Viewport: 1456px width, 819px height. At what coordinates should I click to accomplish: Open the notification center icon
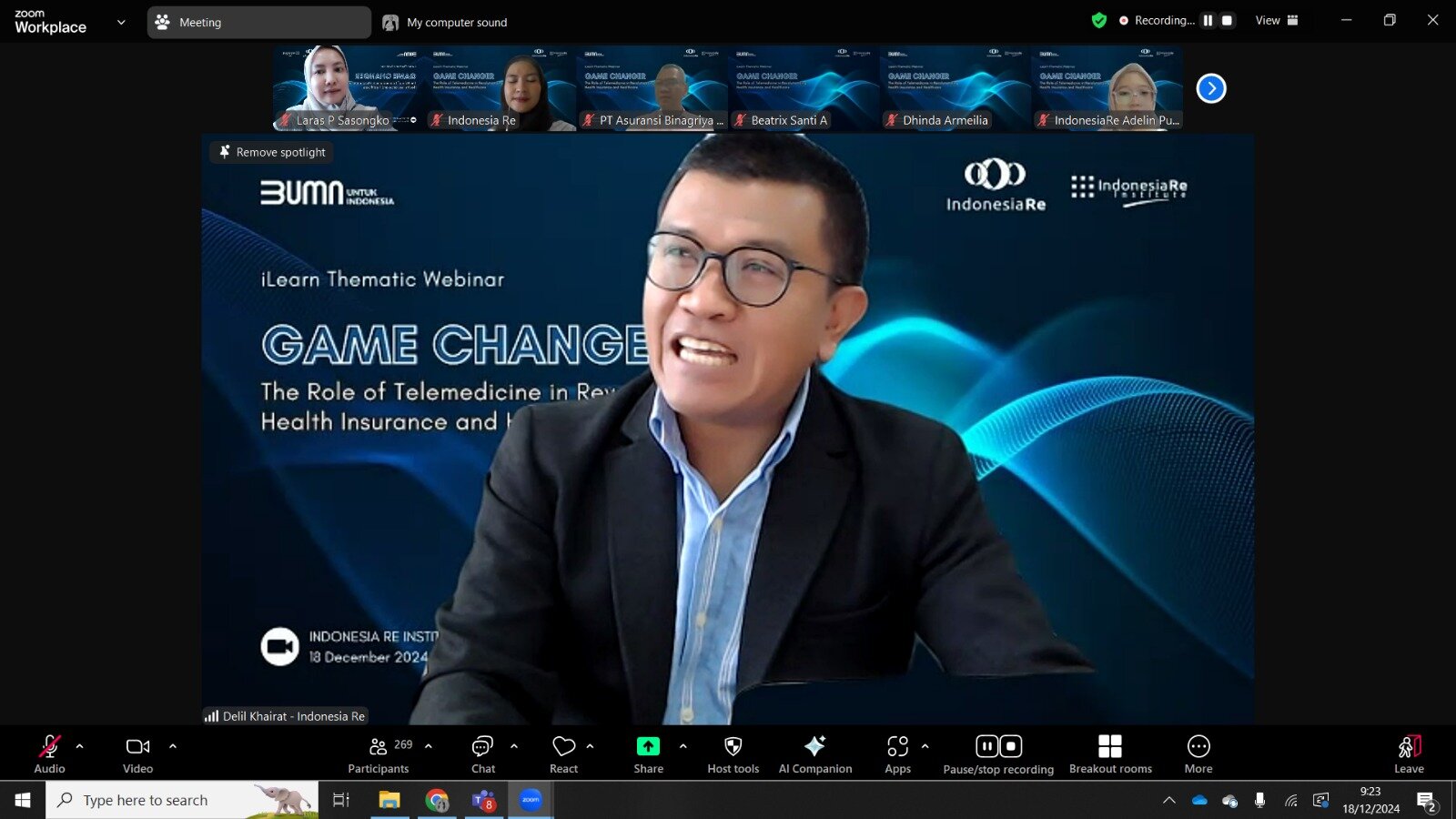(1426, 801)
